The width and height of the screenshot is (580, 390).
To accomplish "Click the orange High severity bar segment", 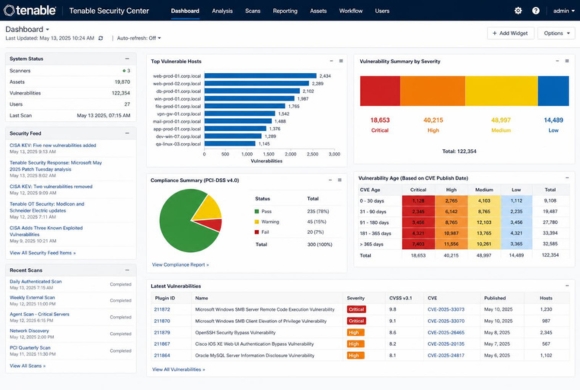I will [432, 91].
